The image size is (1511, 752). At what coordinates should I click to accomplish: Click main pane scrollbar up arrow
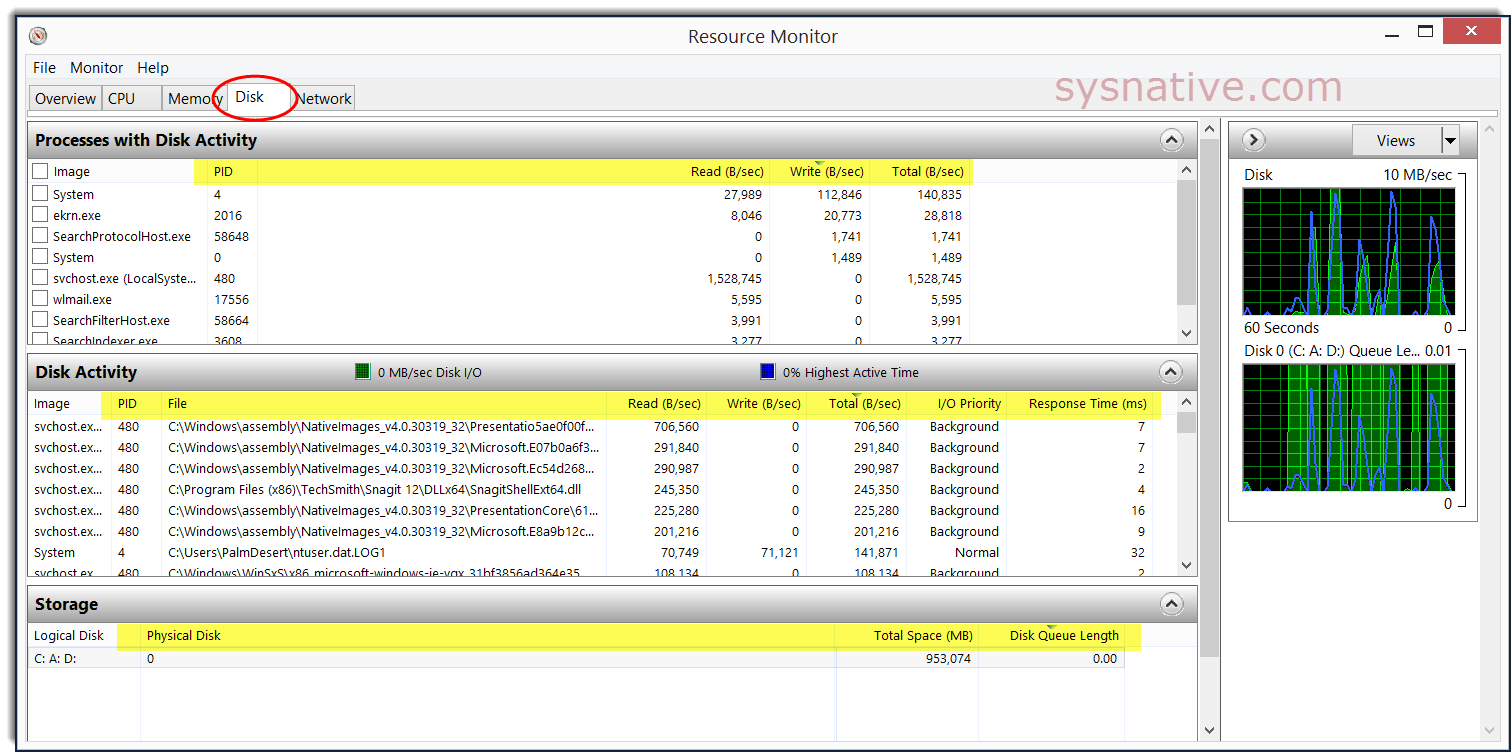(x=1209, y=131)
